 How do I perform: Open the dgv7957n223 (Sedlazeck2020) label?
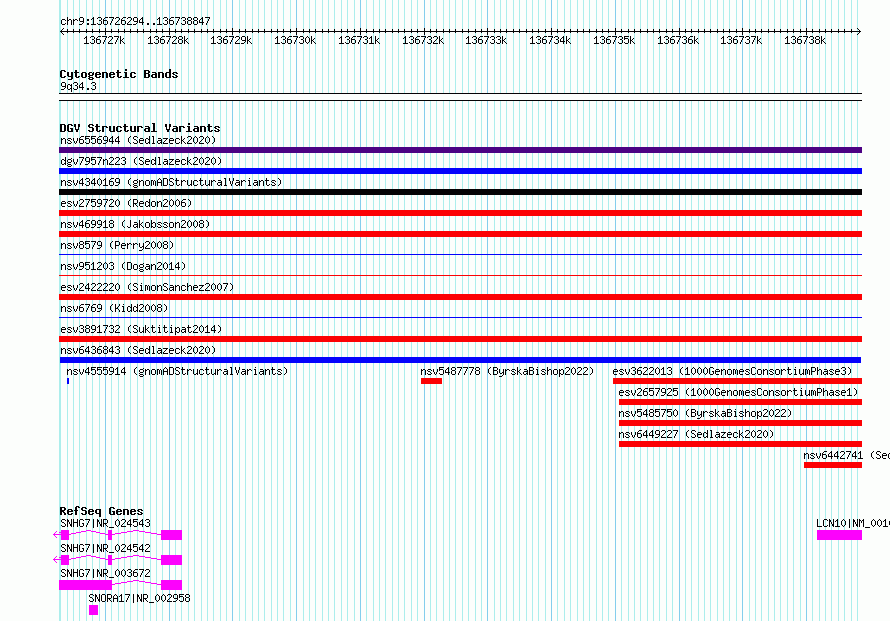coord(141,161)
